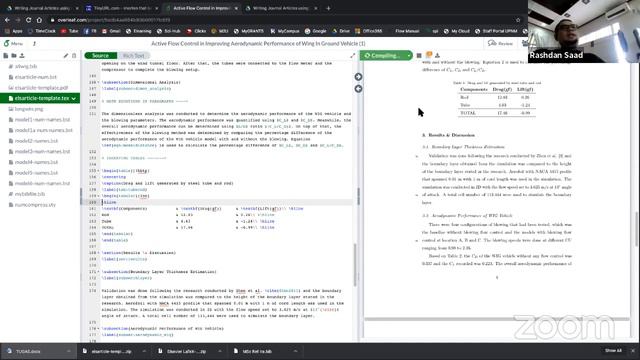Open the FB bookmark

90,31
